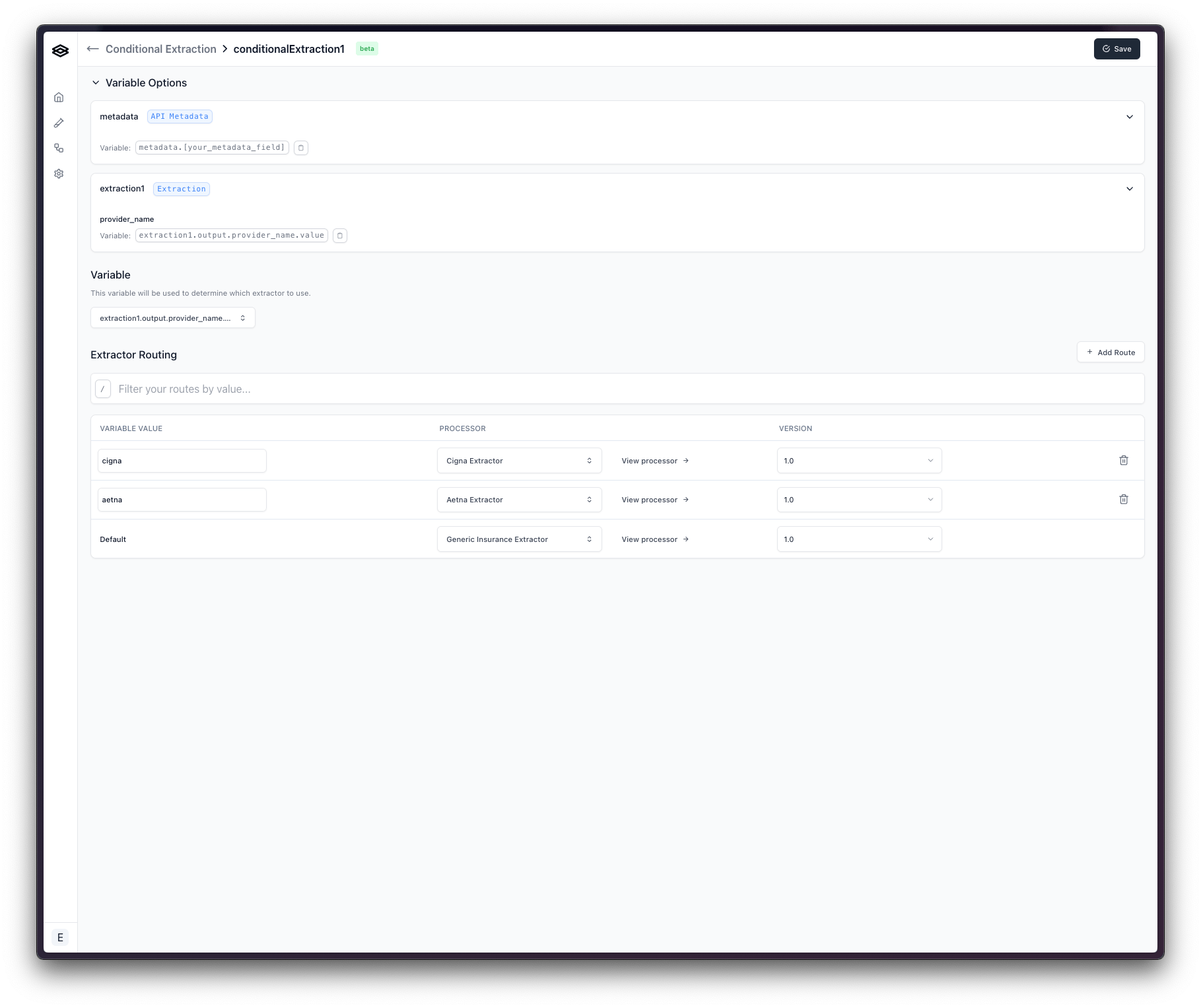Click the VERSION column header
1201x1008 pixels.
coord(796,428)
